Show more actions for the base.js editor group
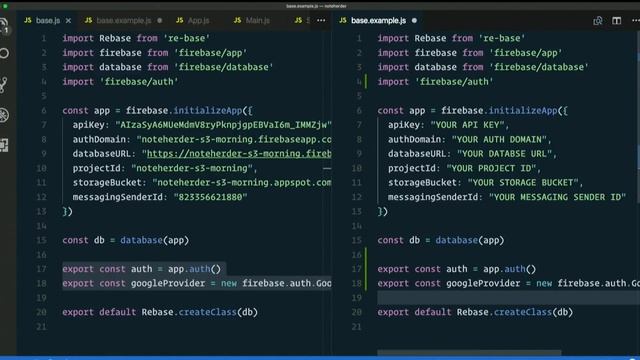Viewport: 640px width, 360px height. (321, 20)
